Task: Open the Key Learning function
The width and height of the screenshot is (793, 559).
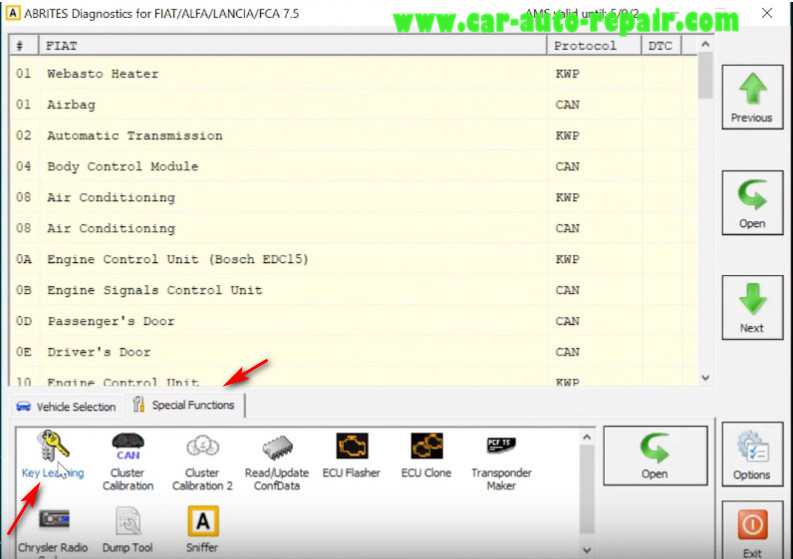Action: click(x=53, y=454)
